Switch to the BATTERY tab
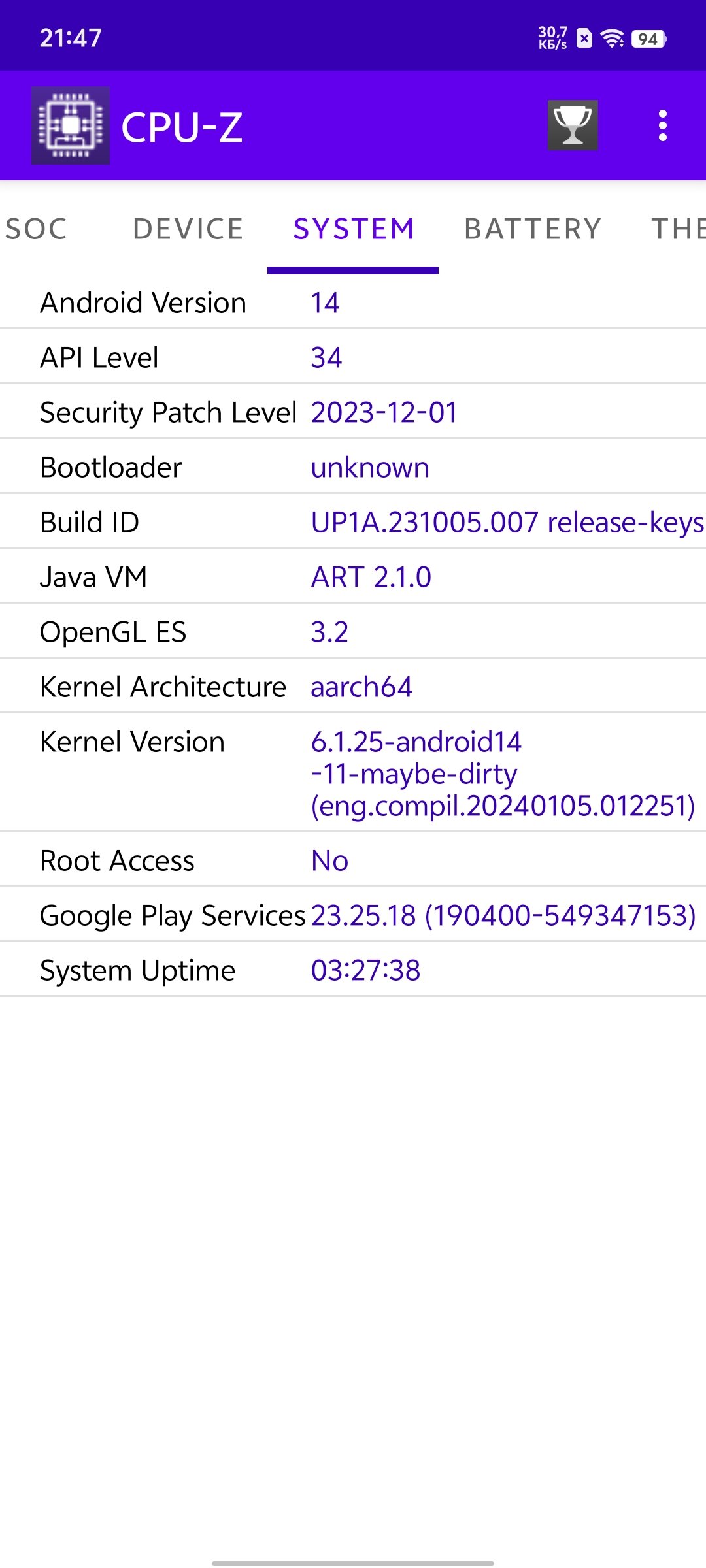 pos(533,229)
